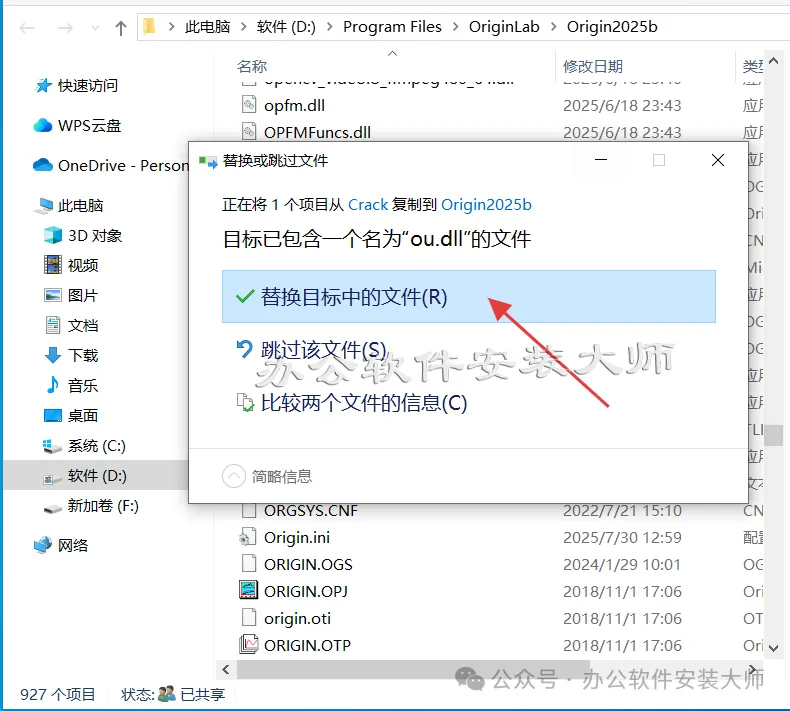Open 视频 folder in sidebar
790x711 pixels.
pyautogui.click(x=83, y=266)
